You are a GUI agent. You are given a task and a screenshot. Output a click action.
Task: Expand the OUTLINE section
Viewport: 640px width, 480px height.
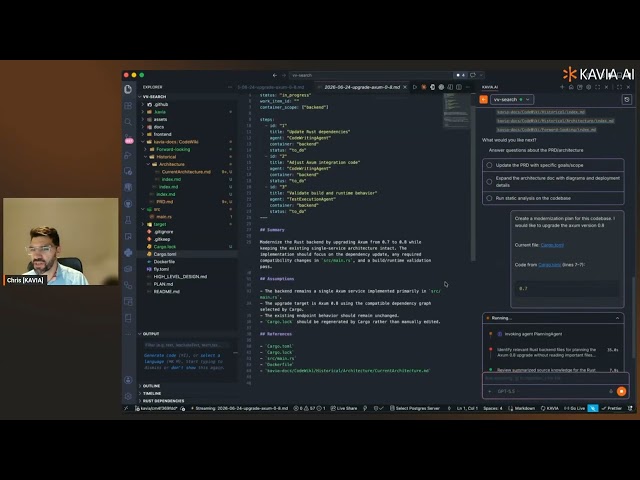click(x=151, y=386)
